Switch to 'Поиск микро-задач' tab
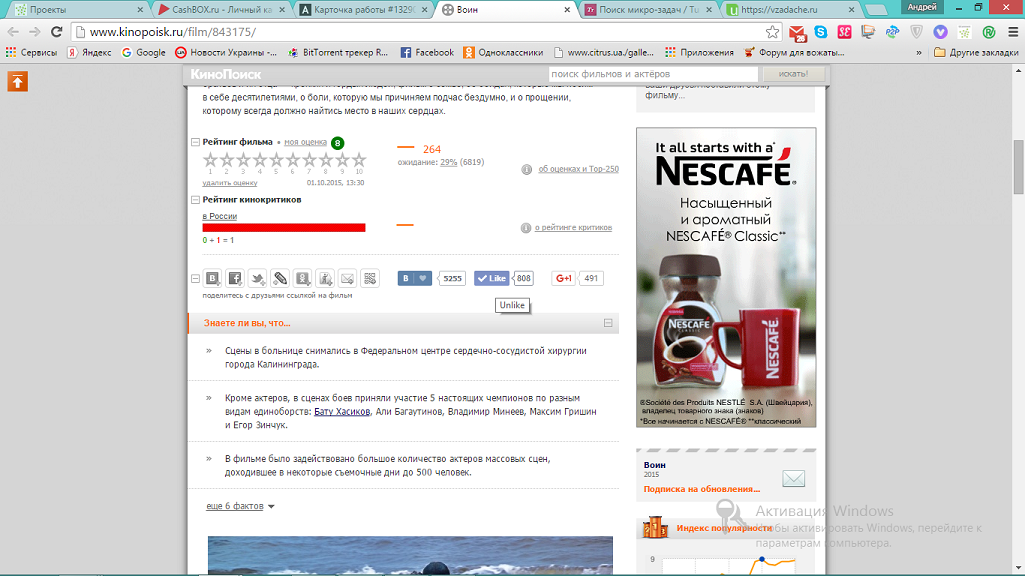Image resolution: width=1025 pixels, height=576 pixels. 648,10
